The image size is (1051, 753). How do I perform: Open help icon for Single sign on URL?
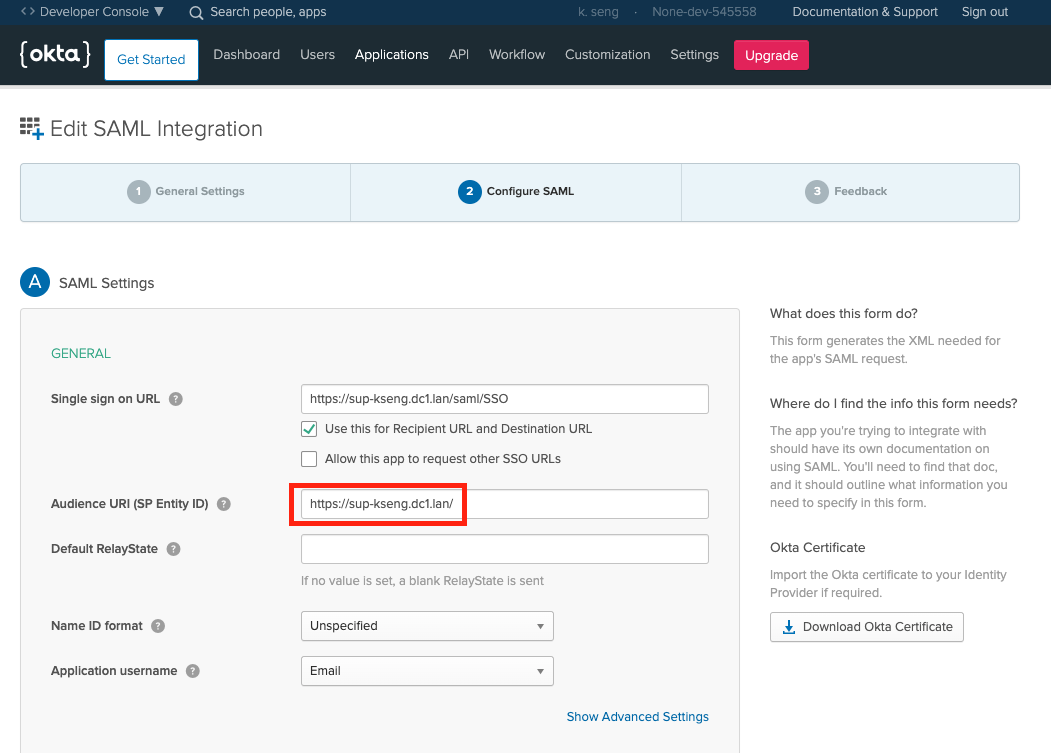[x=176, y=399]
